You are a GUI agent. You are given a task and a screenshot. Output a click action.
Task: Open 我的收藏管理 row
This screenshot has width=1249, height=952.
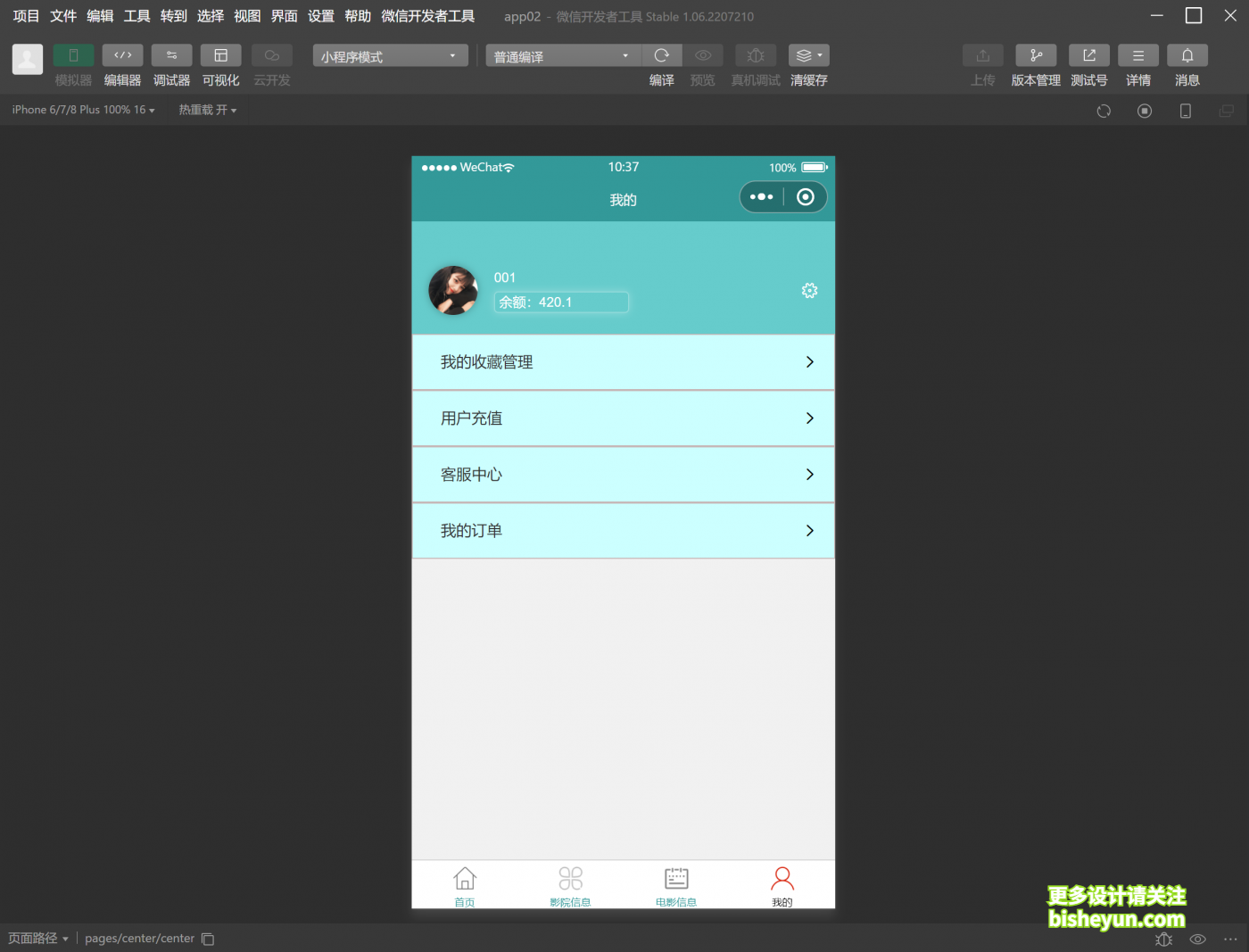[623, 362]
